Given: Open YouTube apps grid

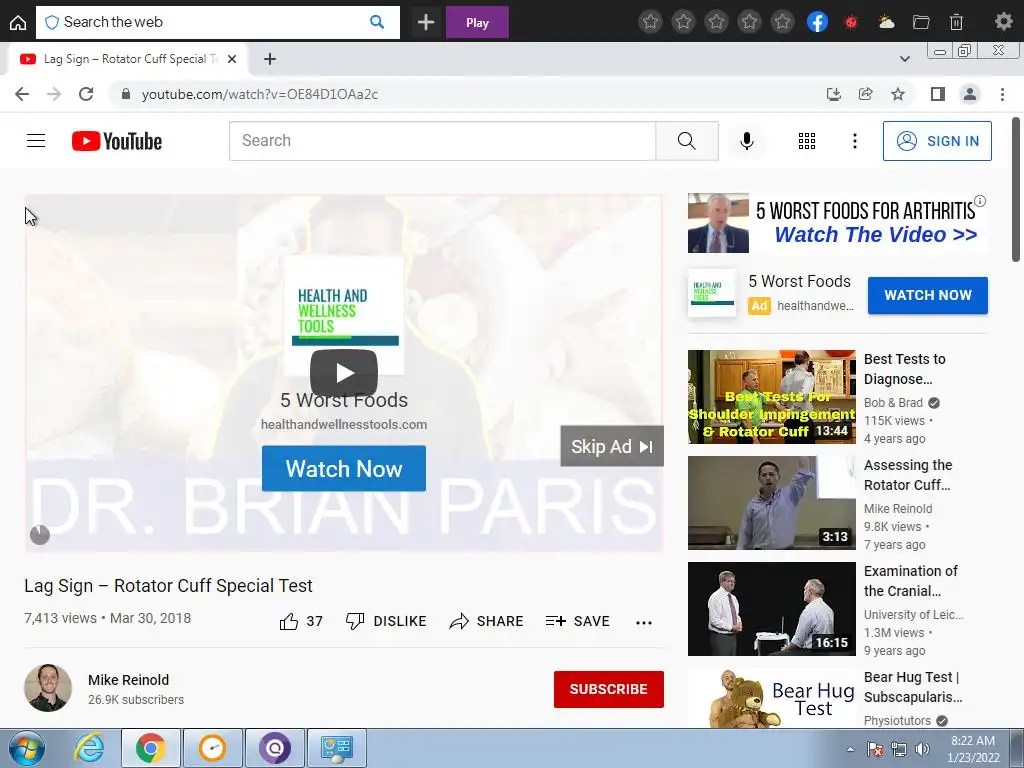Looking at the screenshot, I should [x=807, y=140].
